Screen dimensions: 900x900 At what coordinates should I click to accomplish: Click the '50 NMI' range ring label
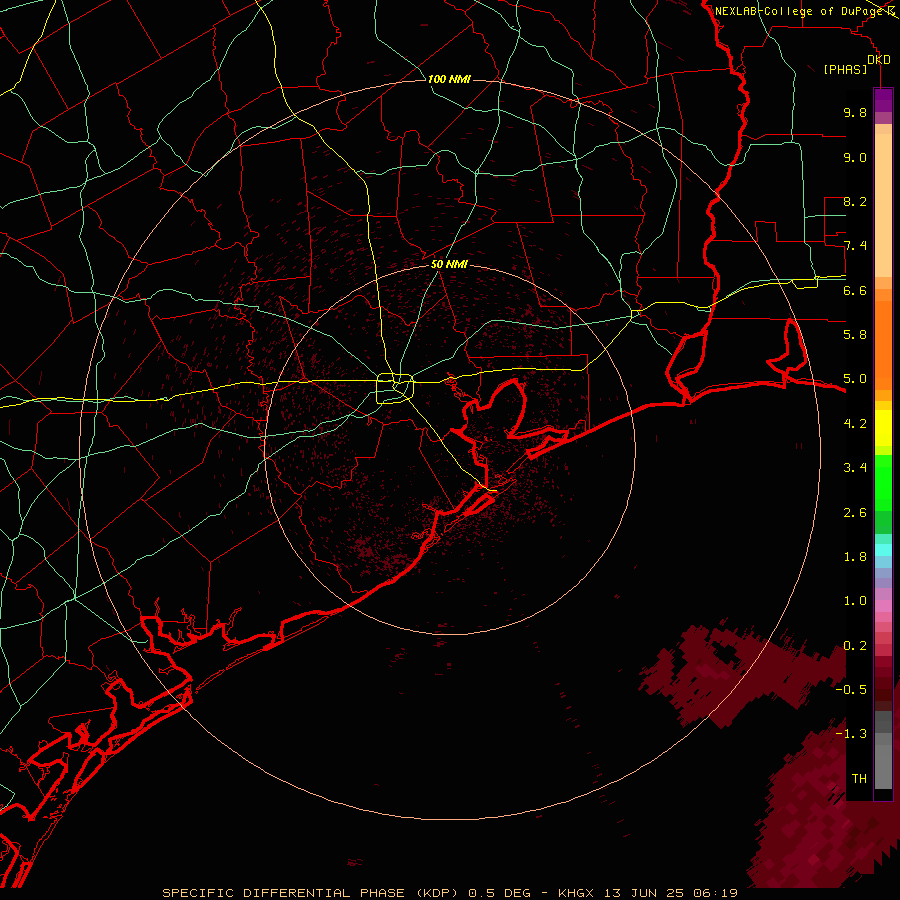pos(449,264)
